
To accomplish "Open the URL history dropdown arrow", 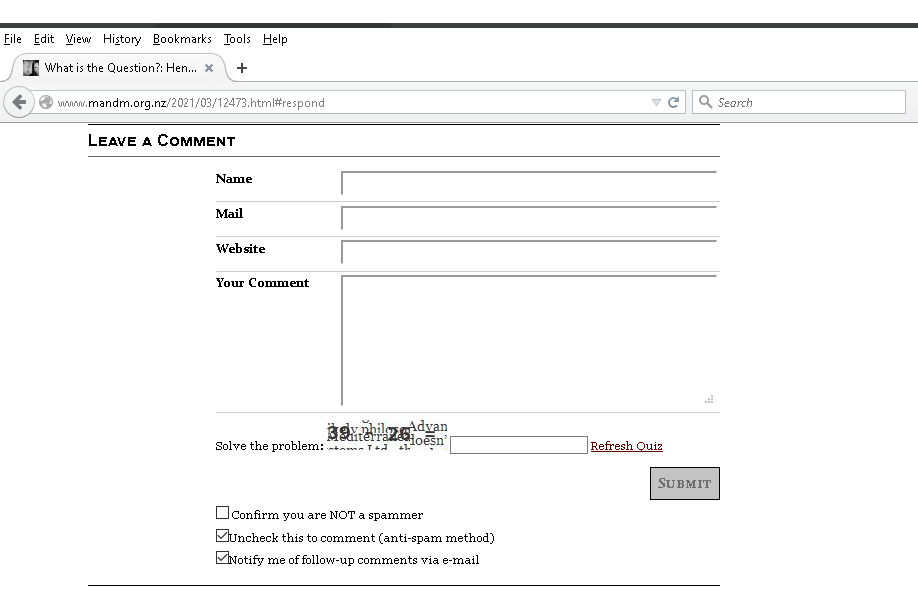I will tap(656, 102).
